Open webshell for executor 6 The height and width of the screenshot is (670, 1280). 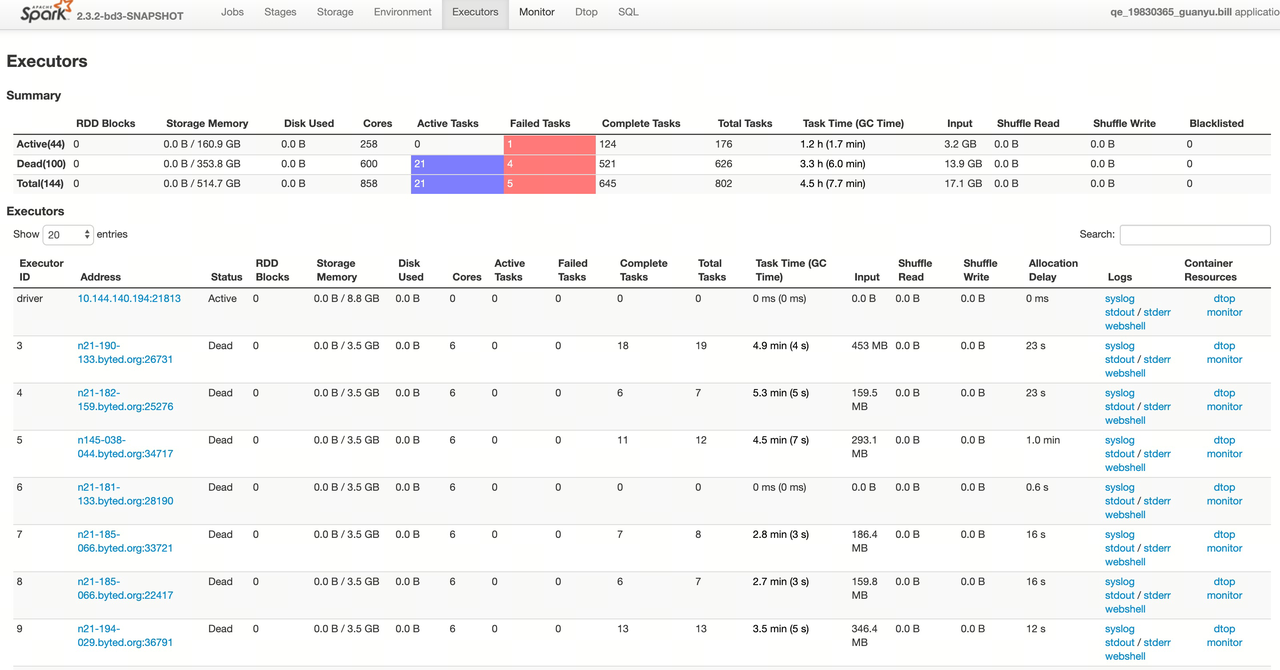(1125, 515)
